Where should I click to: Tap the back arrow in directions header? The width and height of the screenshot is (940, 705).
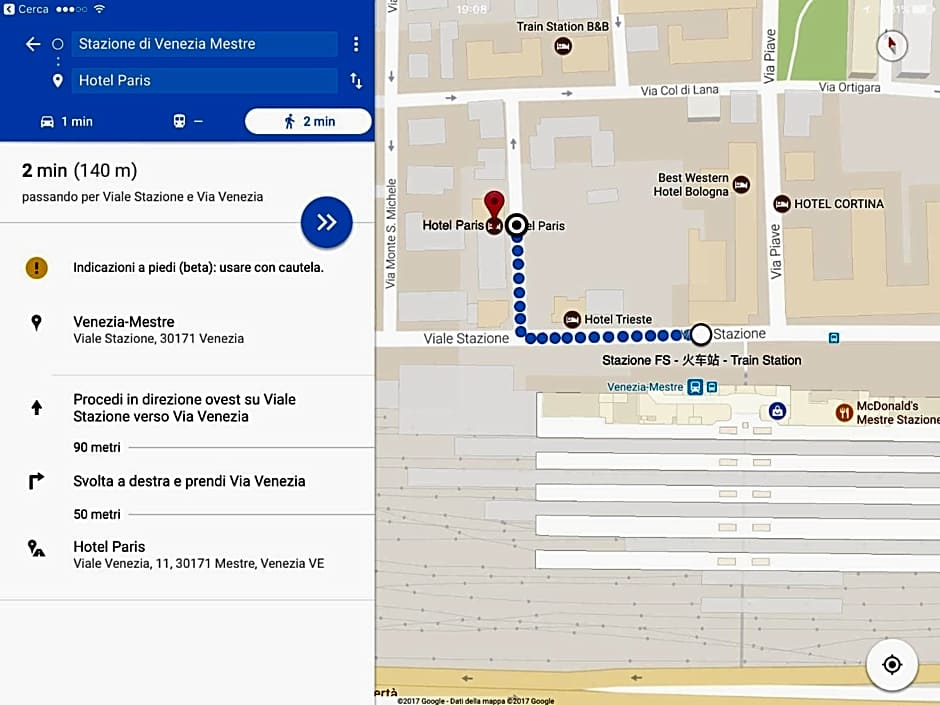(x=33, y=44)
